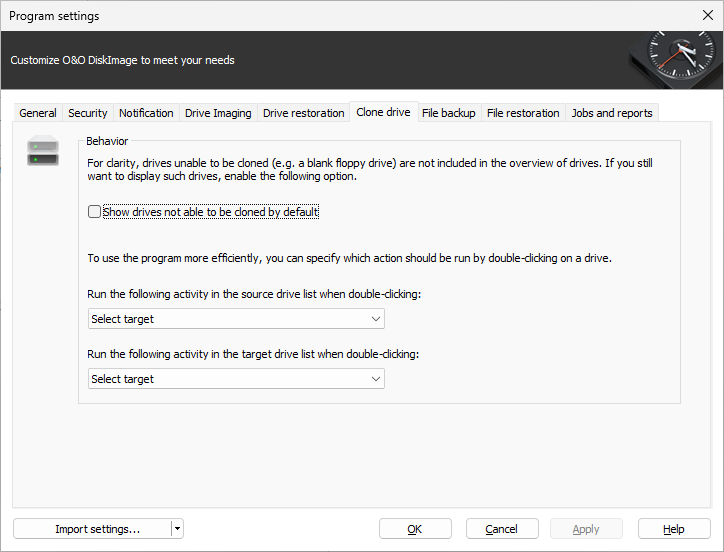Open Help for program settings
This screenshot has width=724, height=552.
pyautogui.click(x=674, y=529)
